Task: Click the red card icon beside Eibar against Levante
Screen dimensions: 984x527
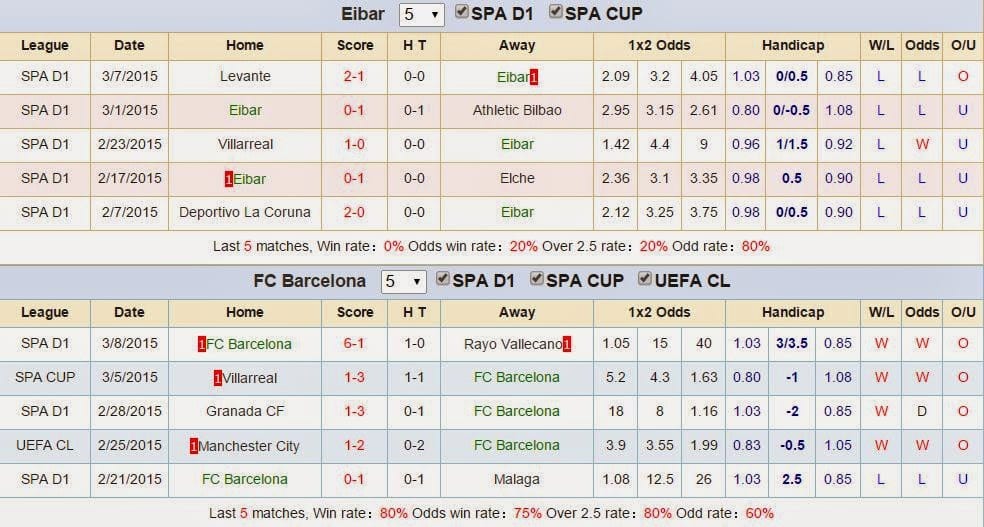Action: [x=534, y=77]
